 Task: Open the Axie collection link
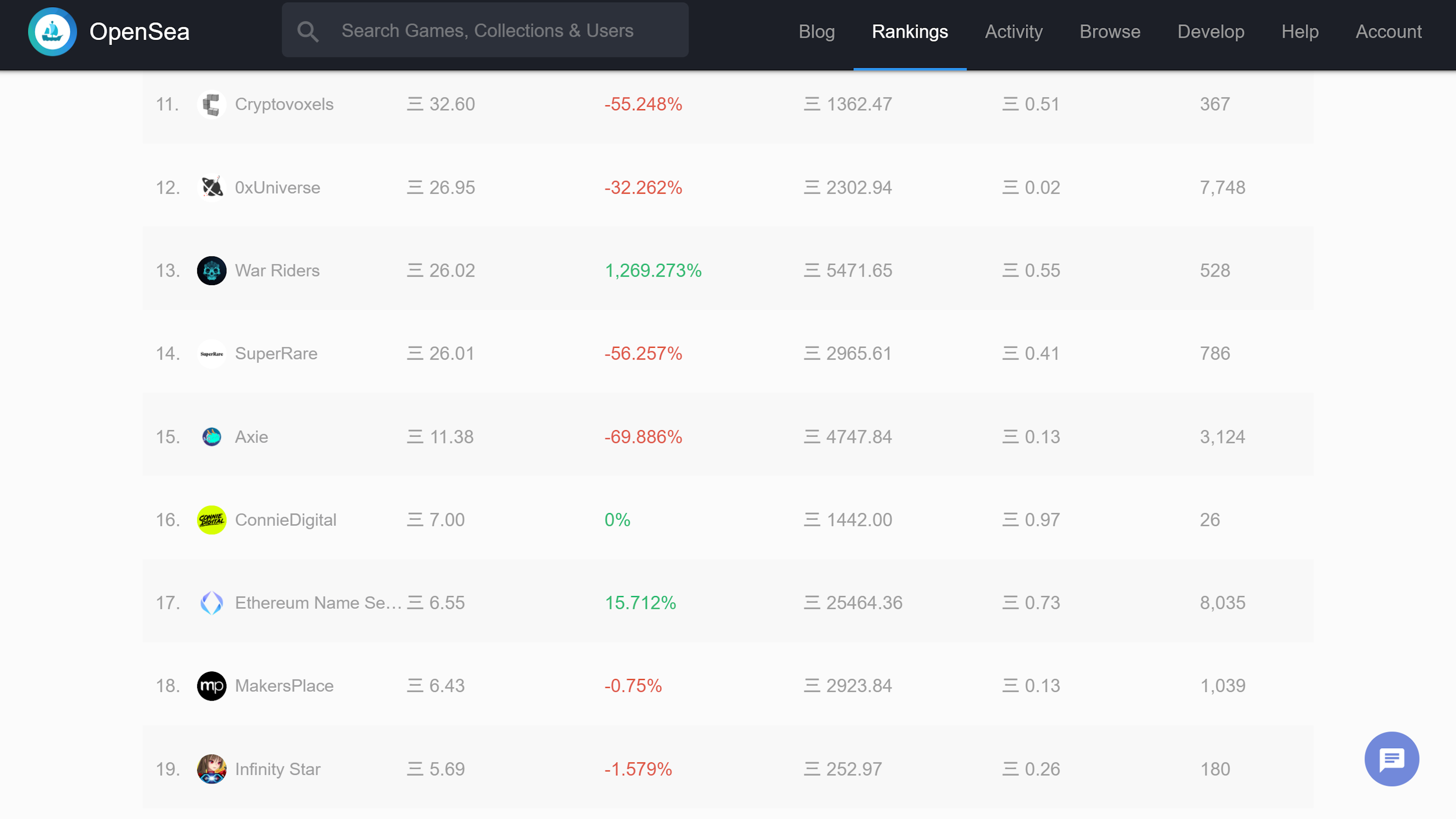[252, 437]
